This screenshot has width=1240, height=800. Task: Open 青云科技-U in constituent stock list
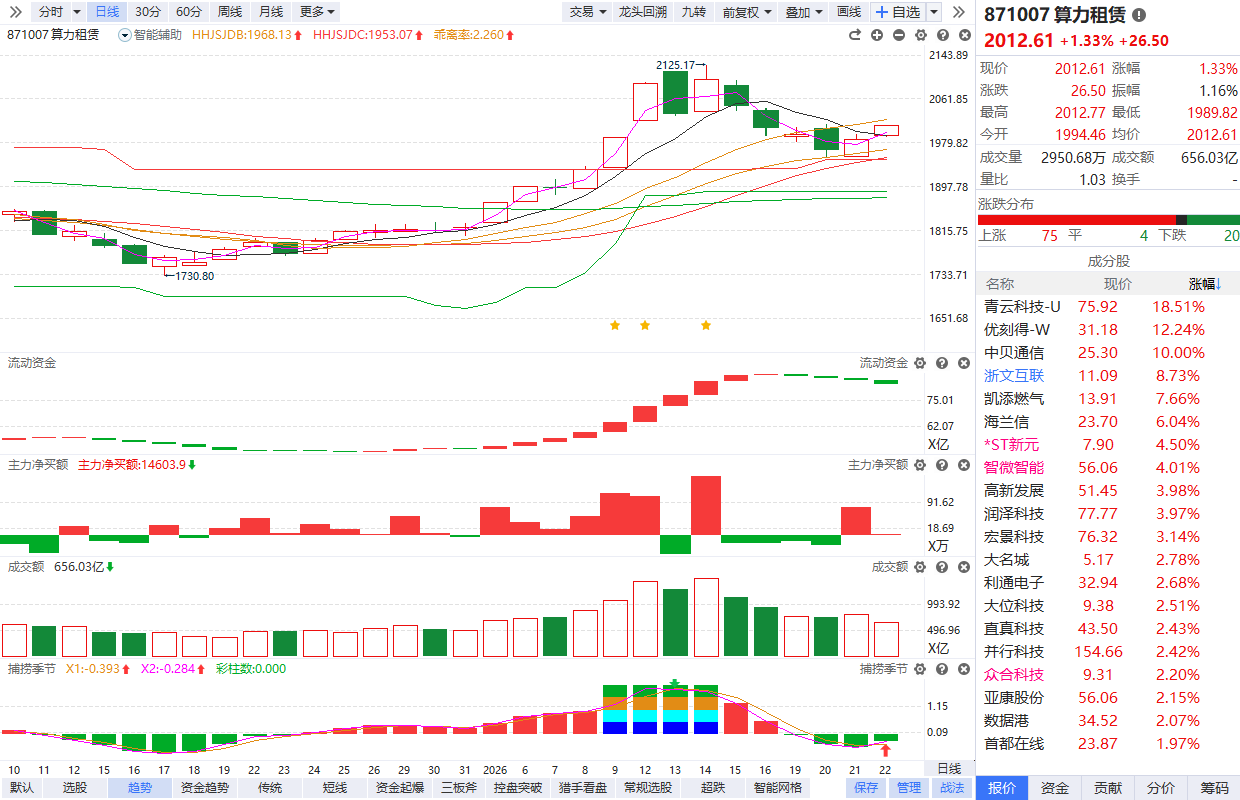(1022, 306)
